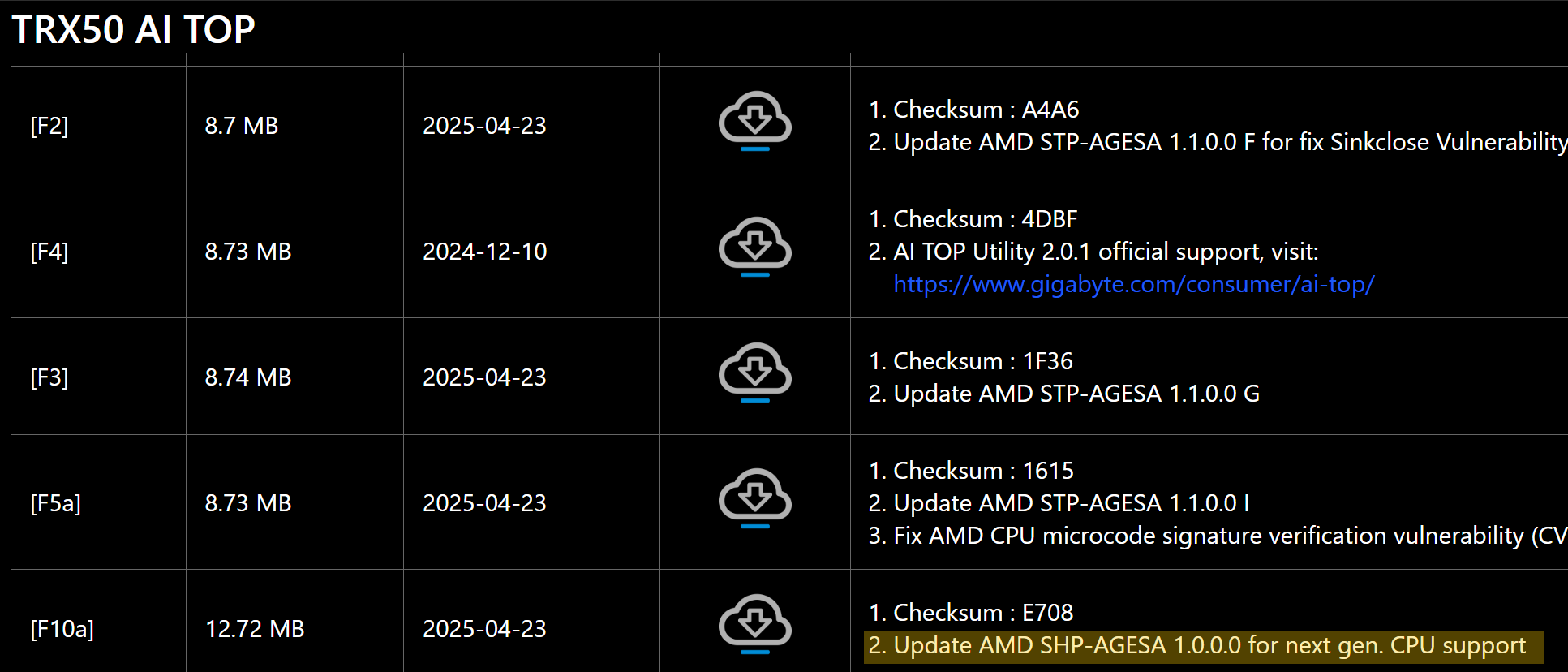
Task: Download BIOS version F3
Action: [754, 372]
